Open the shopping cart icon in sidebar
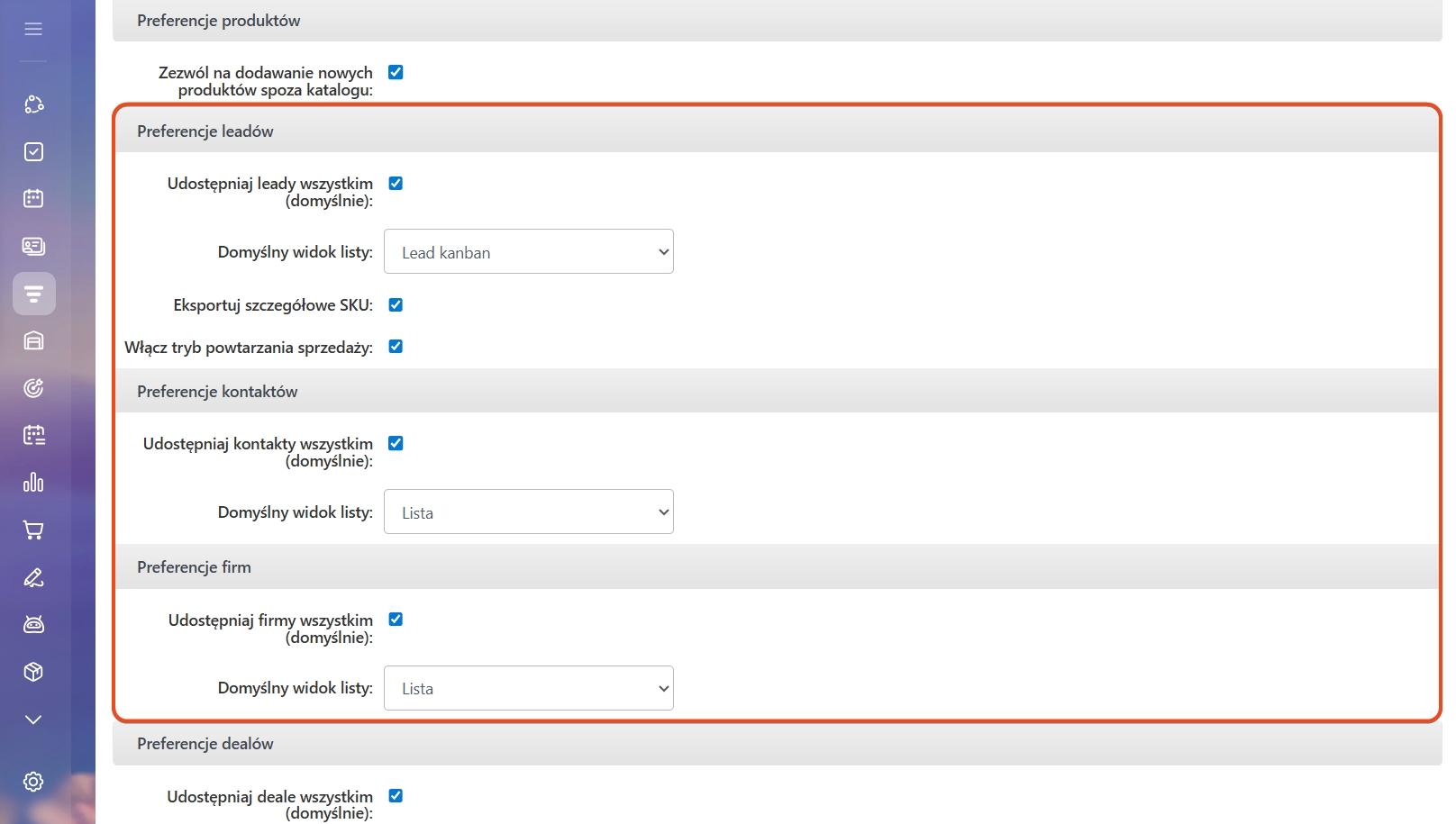The image size is (1456, 824). click(x=33, y=530)
